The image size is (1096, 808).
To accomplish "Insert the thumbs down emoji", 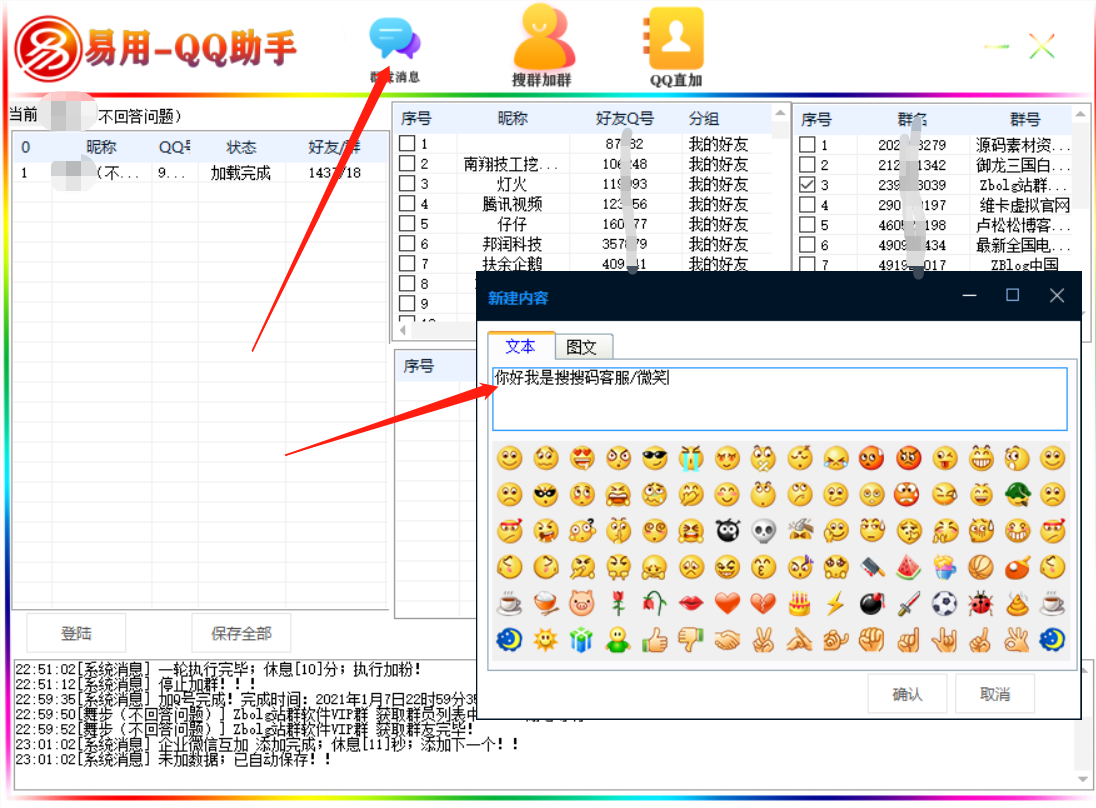I will pyautogui.click(x=691, y=640).
